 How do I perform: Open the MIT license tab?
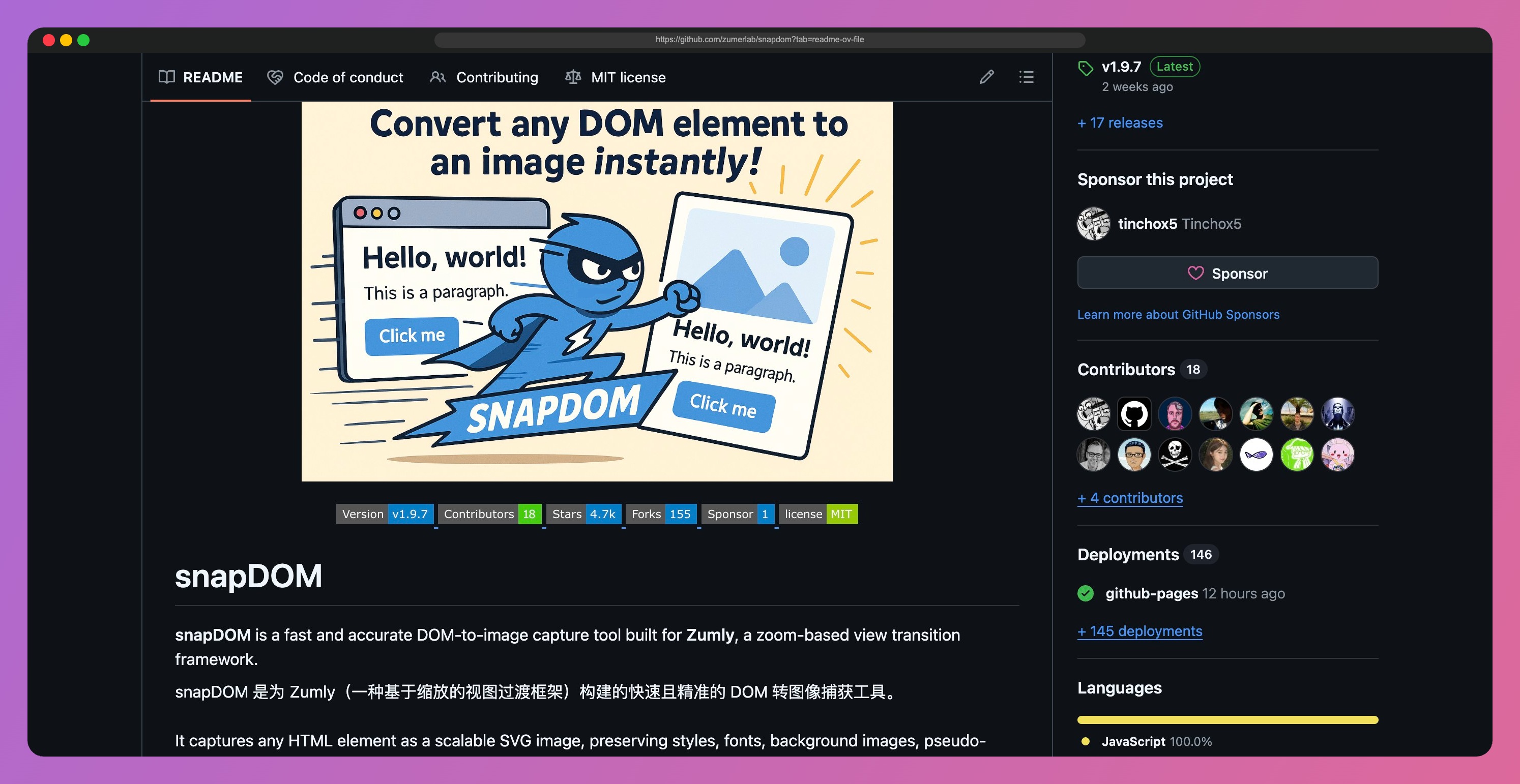coord(616,77)
